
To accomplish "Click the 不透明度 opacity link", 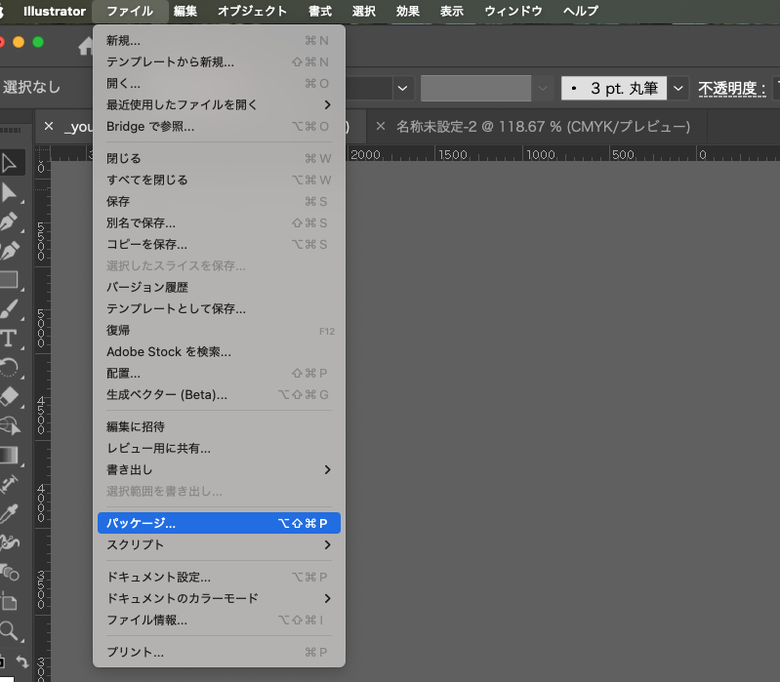I will pos(732,89).
